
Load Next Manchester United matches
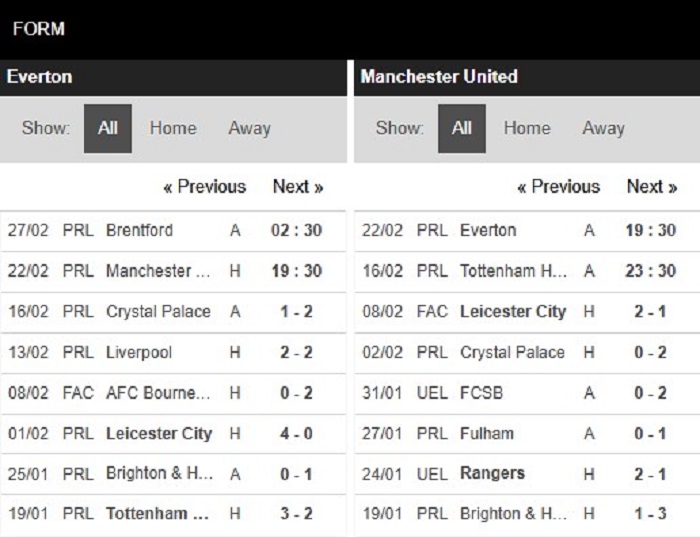click(652, 187)
